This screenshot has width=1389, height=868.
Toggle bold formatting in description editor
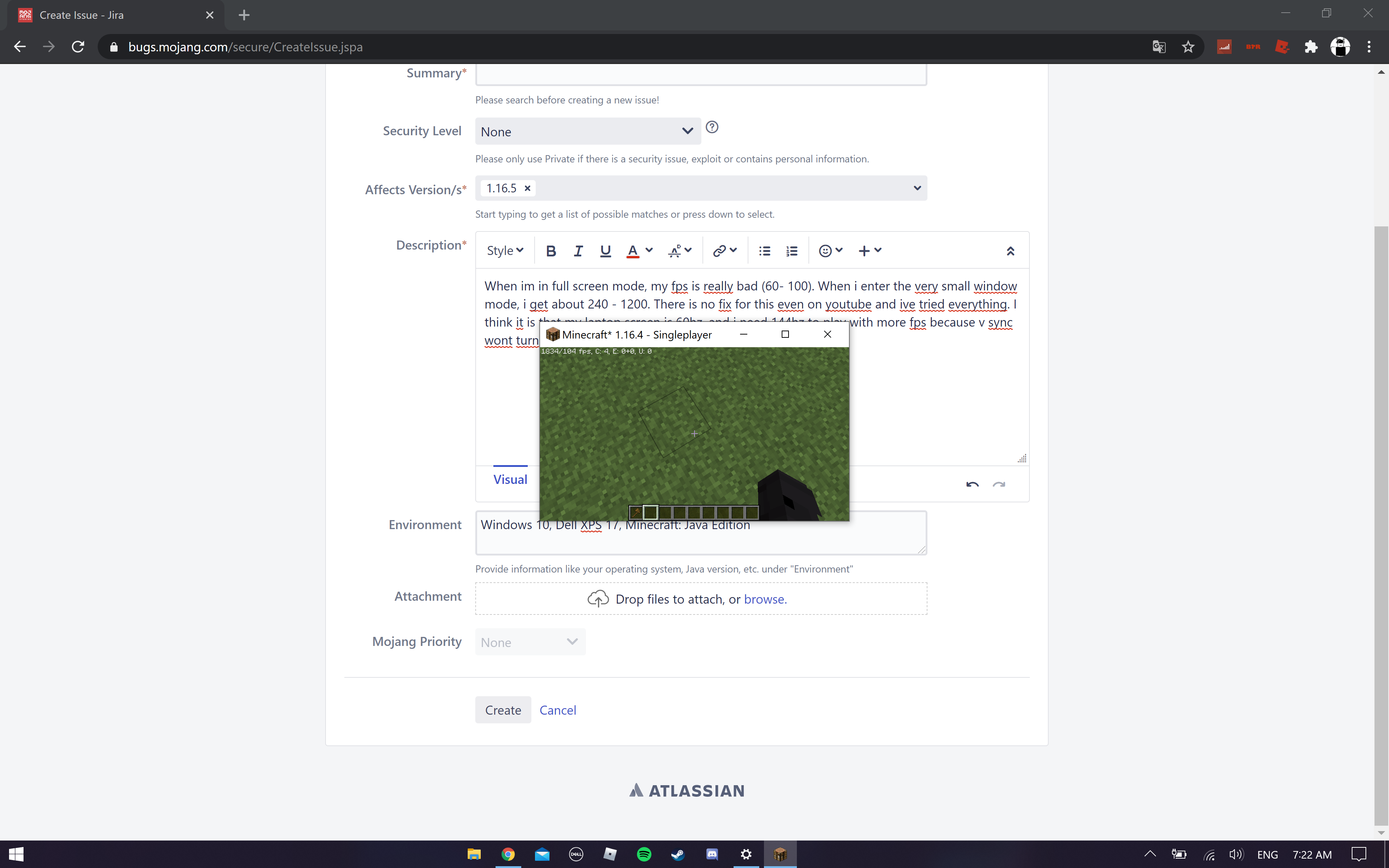pyautogui.click(x=551, y=251)
